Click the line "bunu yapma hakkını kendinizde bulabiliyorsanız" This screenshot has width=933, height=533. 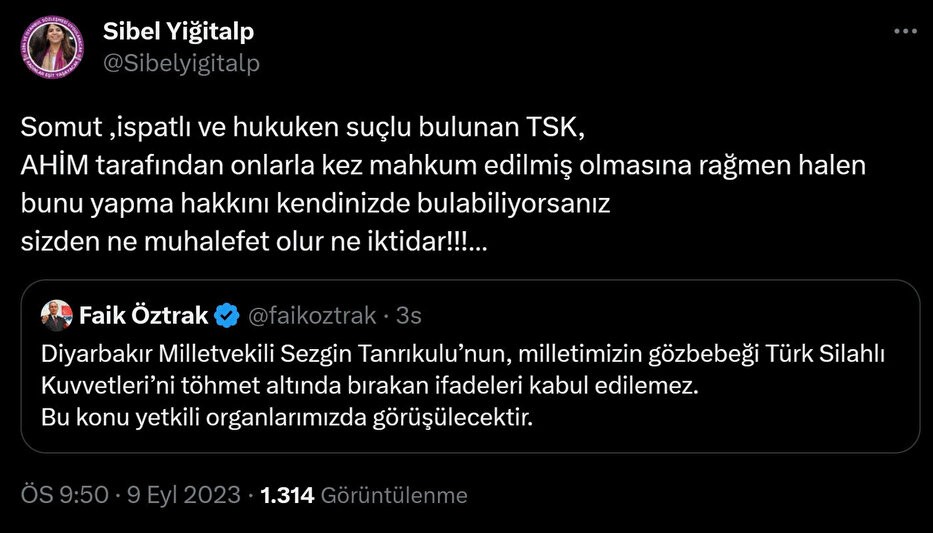(x=315, y=204)
